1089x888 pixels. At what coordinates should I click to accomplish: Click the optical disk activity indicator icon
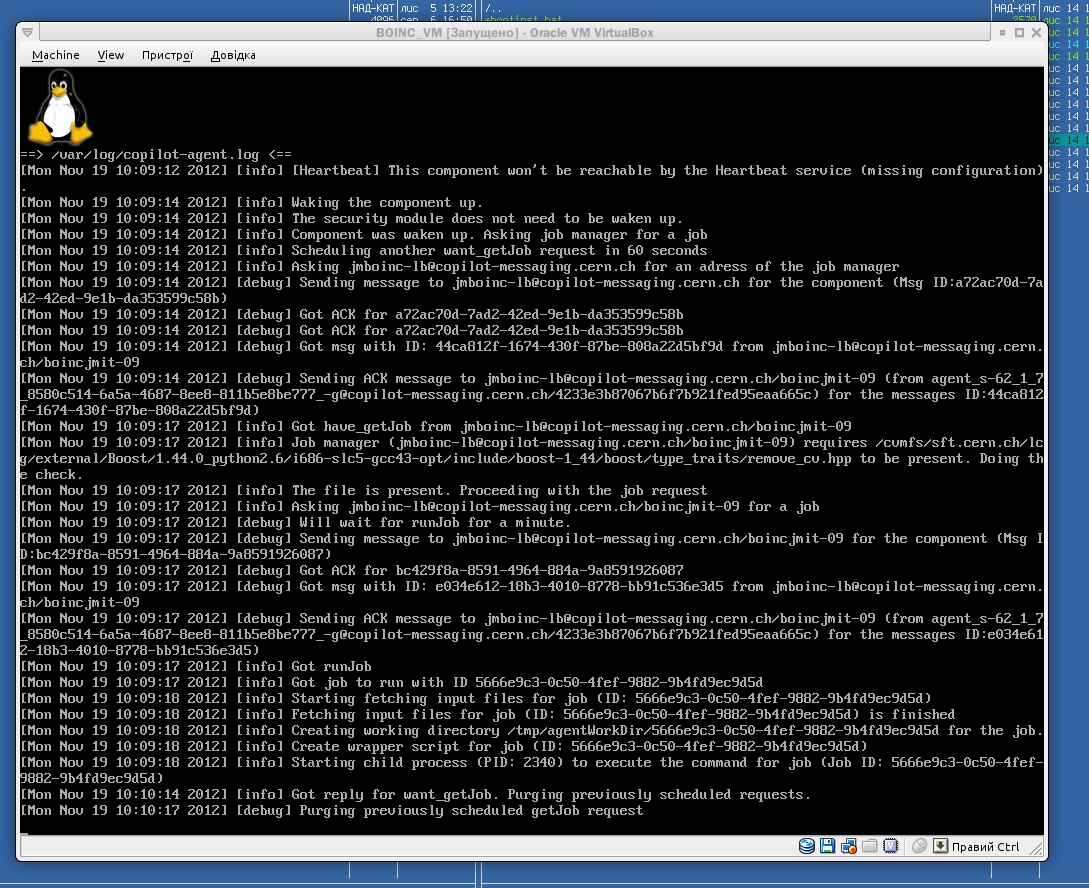pyautogui.click(x=807, y=846)
